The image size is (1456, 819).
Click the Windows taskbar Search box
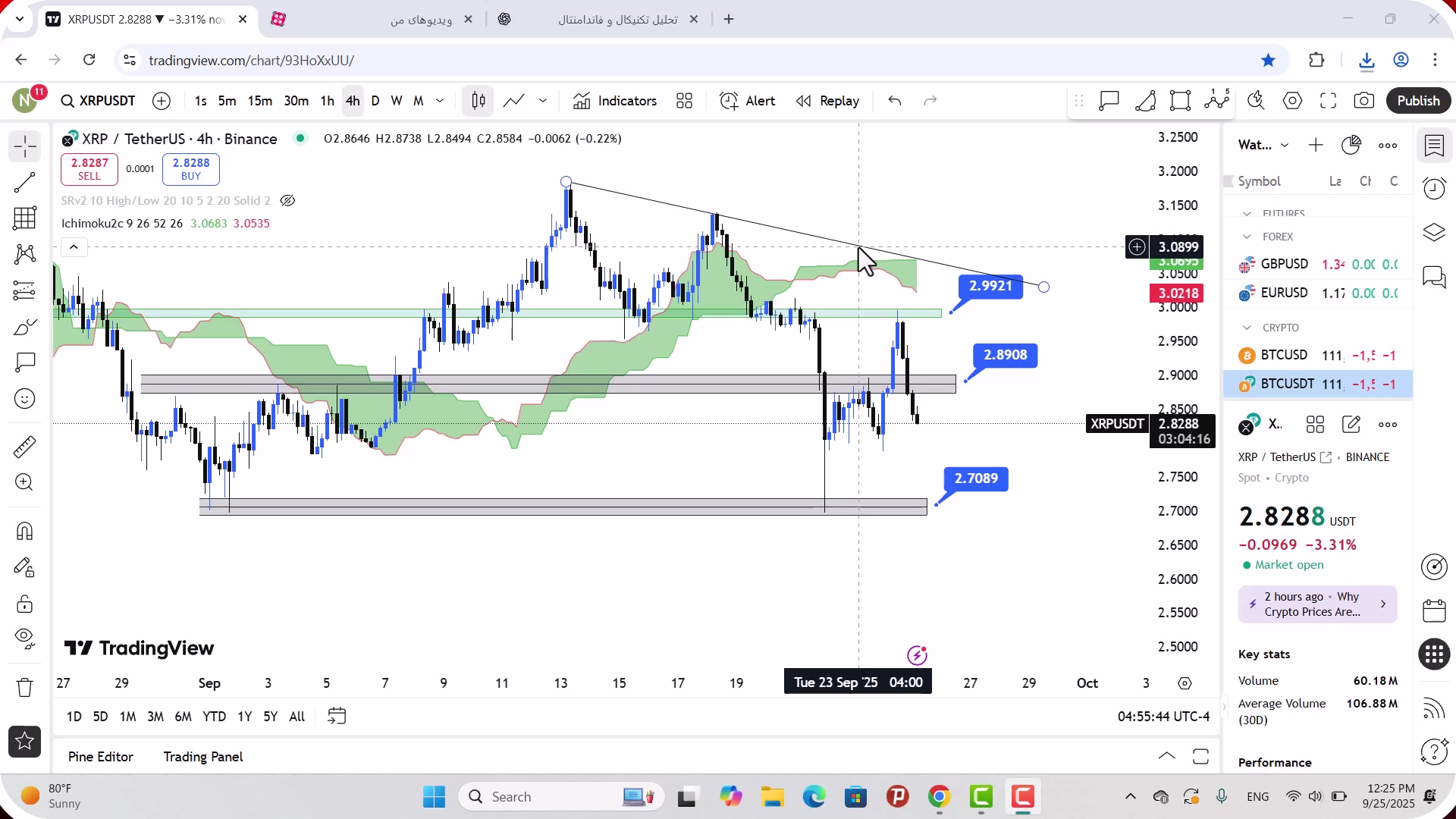click(561, 797)
